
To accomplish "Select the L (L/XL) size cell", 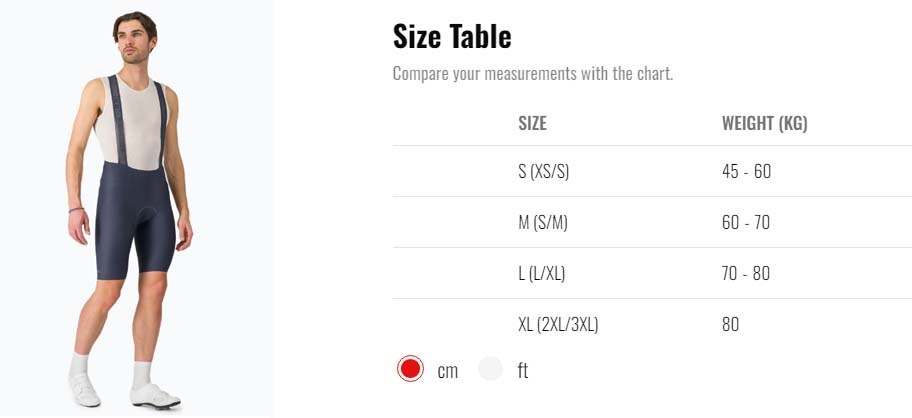I will [x=541, y=273].
